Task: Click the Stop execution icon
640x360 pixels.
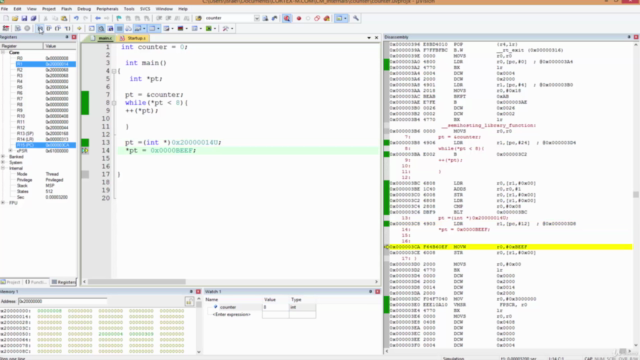Action: tap(27, 29)
